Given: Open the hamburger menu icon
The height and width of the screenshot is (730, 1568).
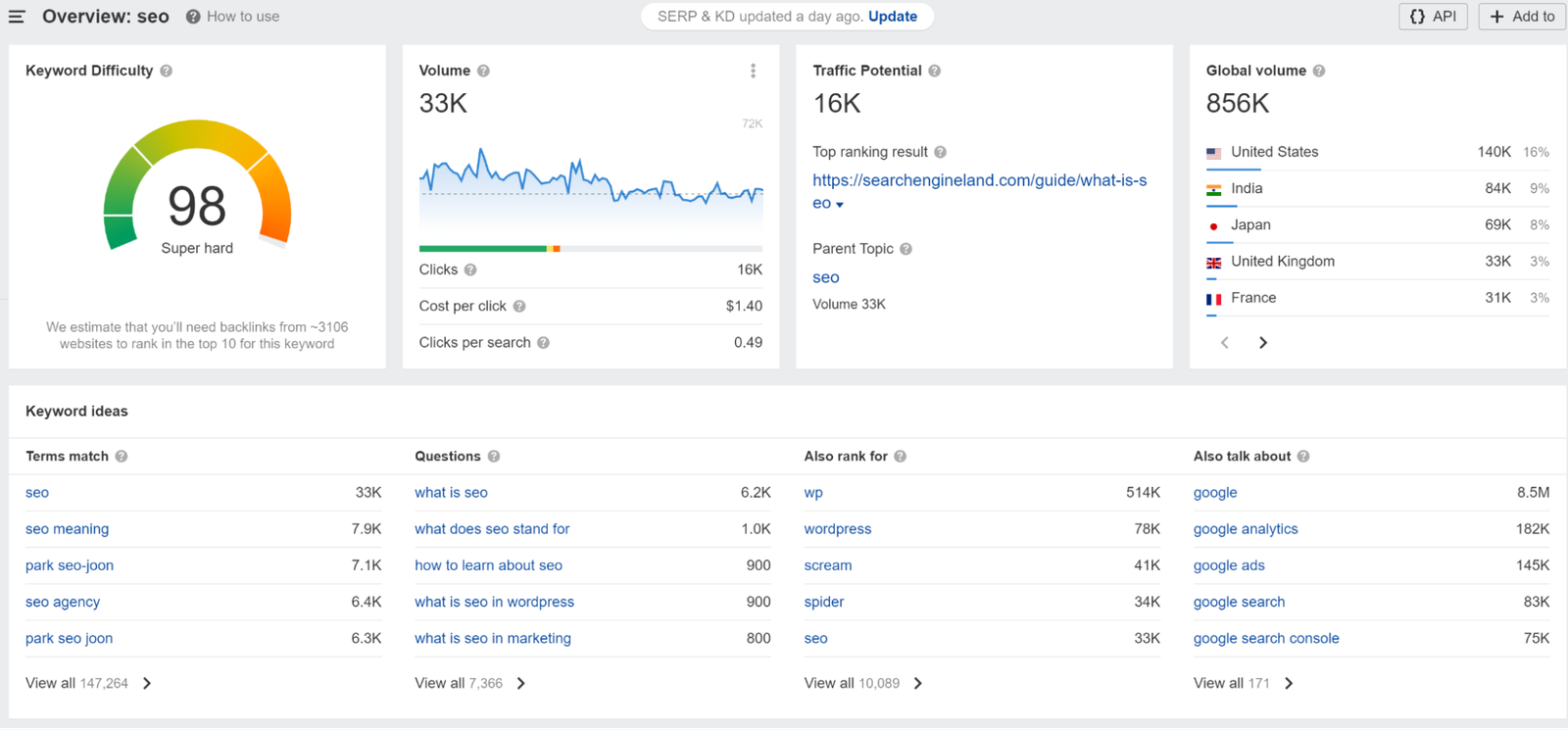Looking at the screenshot, I should [17, 17].
